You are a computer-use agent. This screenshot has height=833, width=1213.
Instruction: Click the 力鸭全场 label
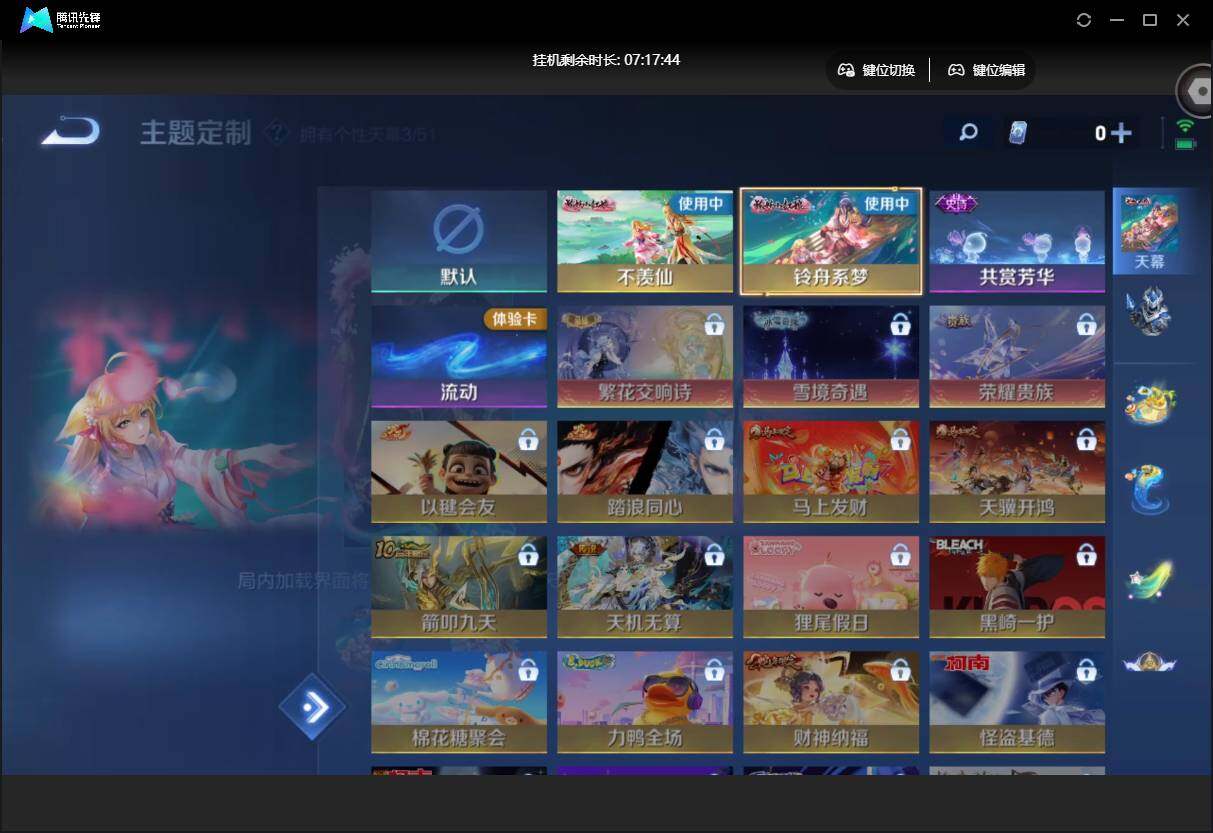(x=645, y=739)
